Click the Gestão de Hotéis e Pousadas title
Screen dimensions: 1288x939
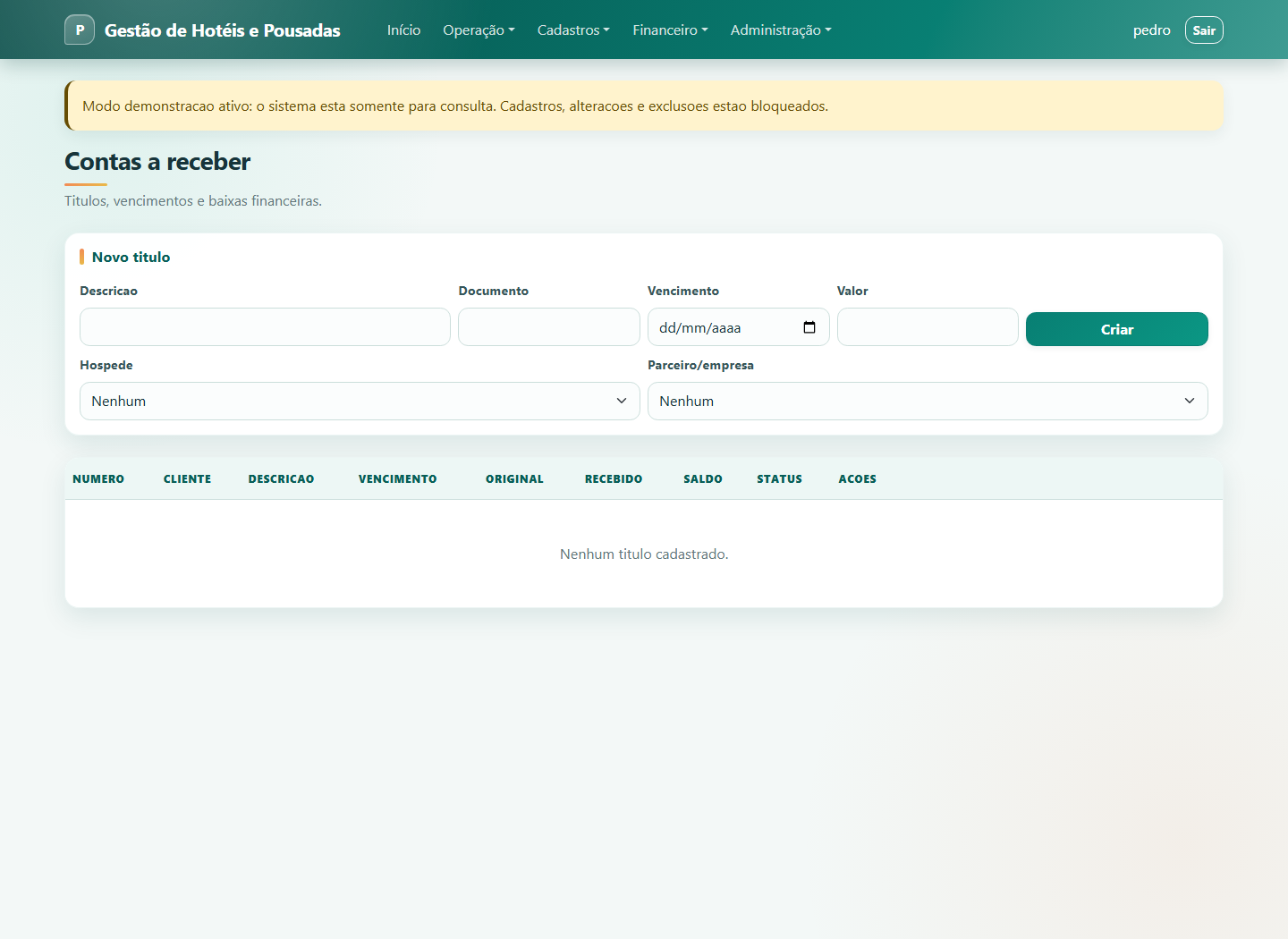[x=223, y=30]
